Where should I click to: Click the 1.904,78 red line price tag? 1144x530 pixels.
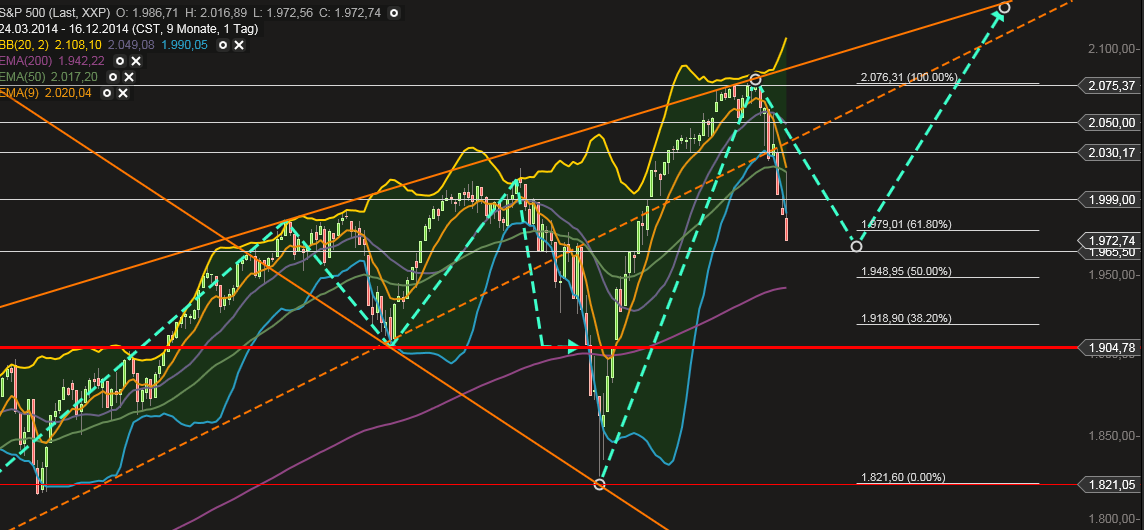click(x=1108, y=347)
